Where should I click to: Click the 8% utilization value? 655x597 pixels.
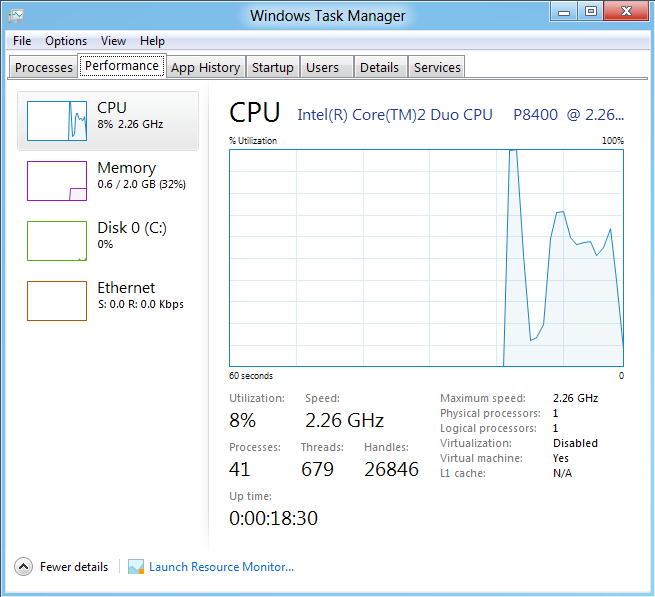coord(242,420)
